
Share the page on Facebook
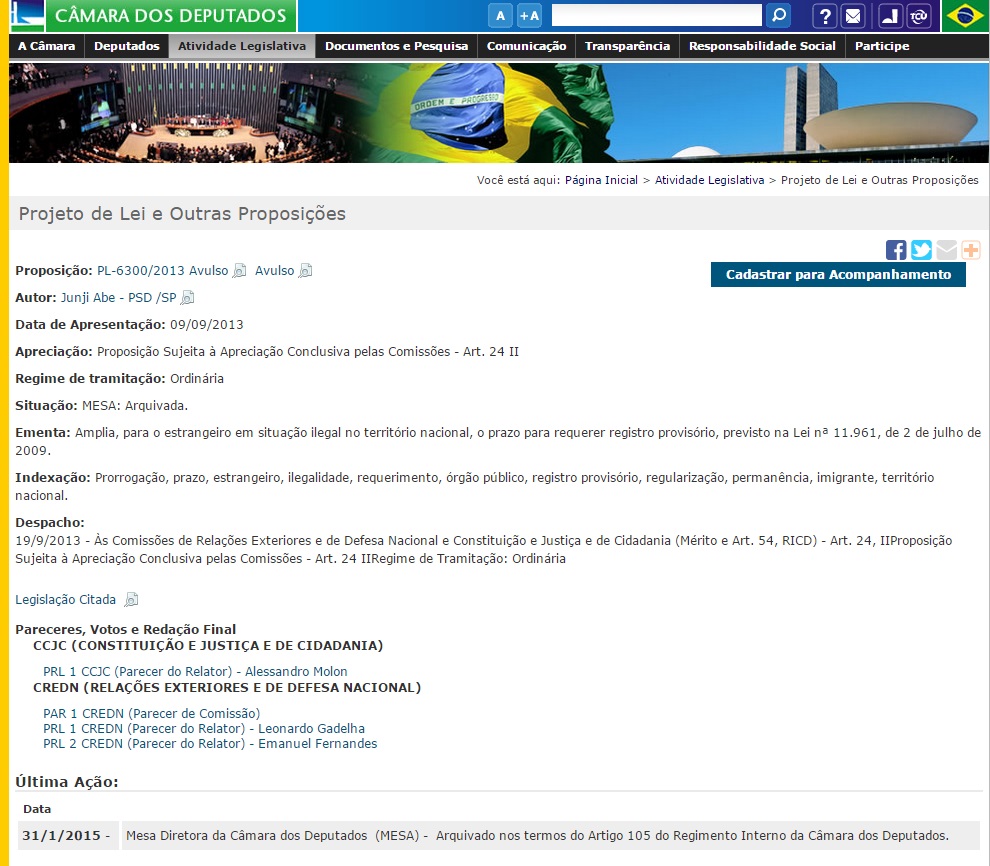click(x=895, y=250)
